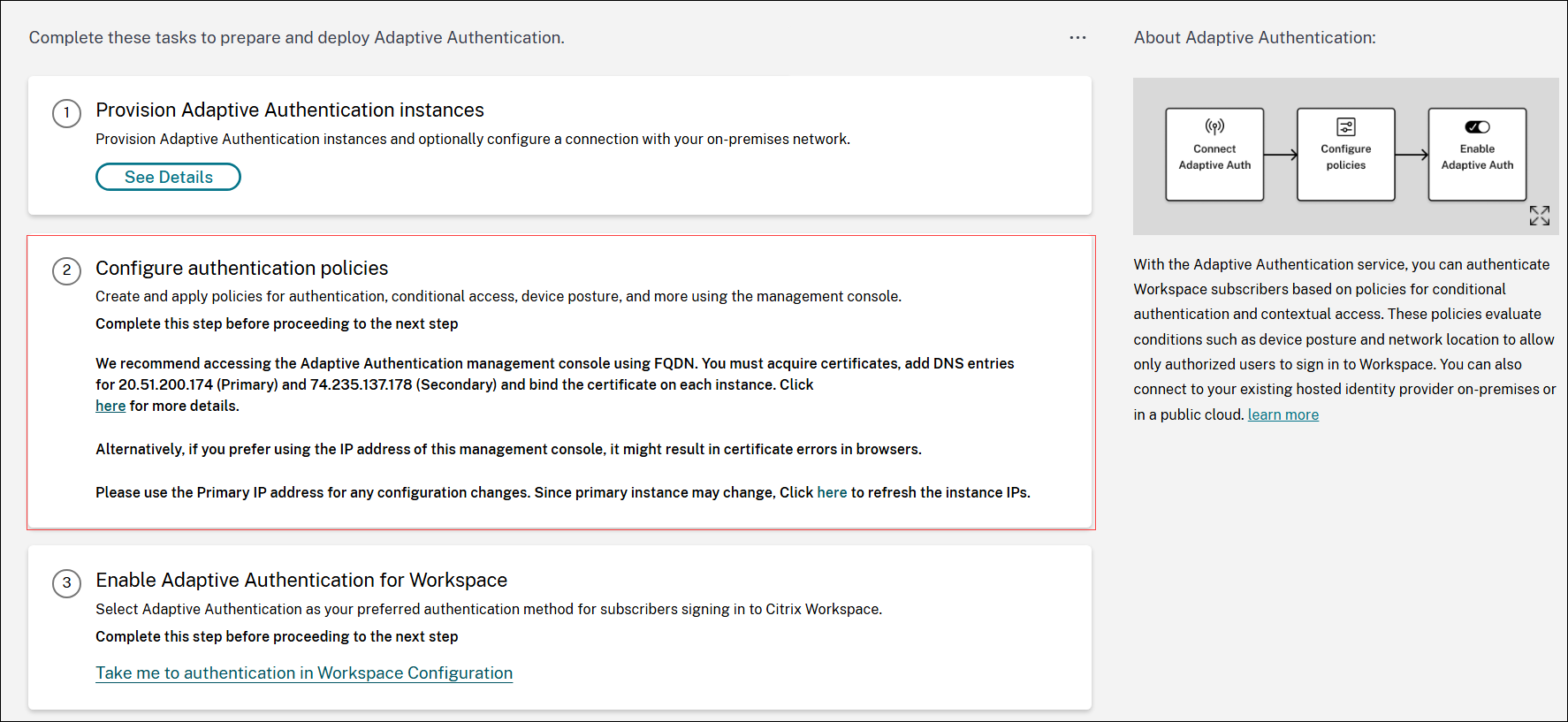
Task: Click the Provision Adaptive Authentication instances heading
Action: [290, 110]
